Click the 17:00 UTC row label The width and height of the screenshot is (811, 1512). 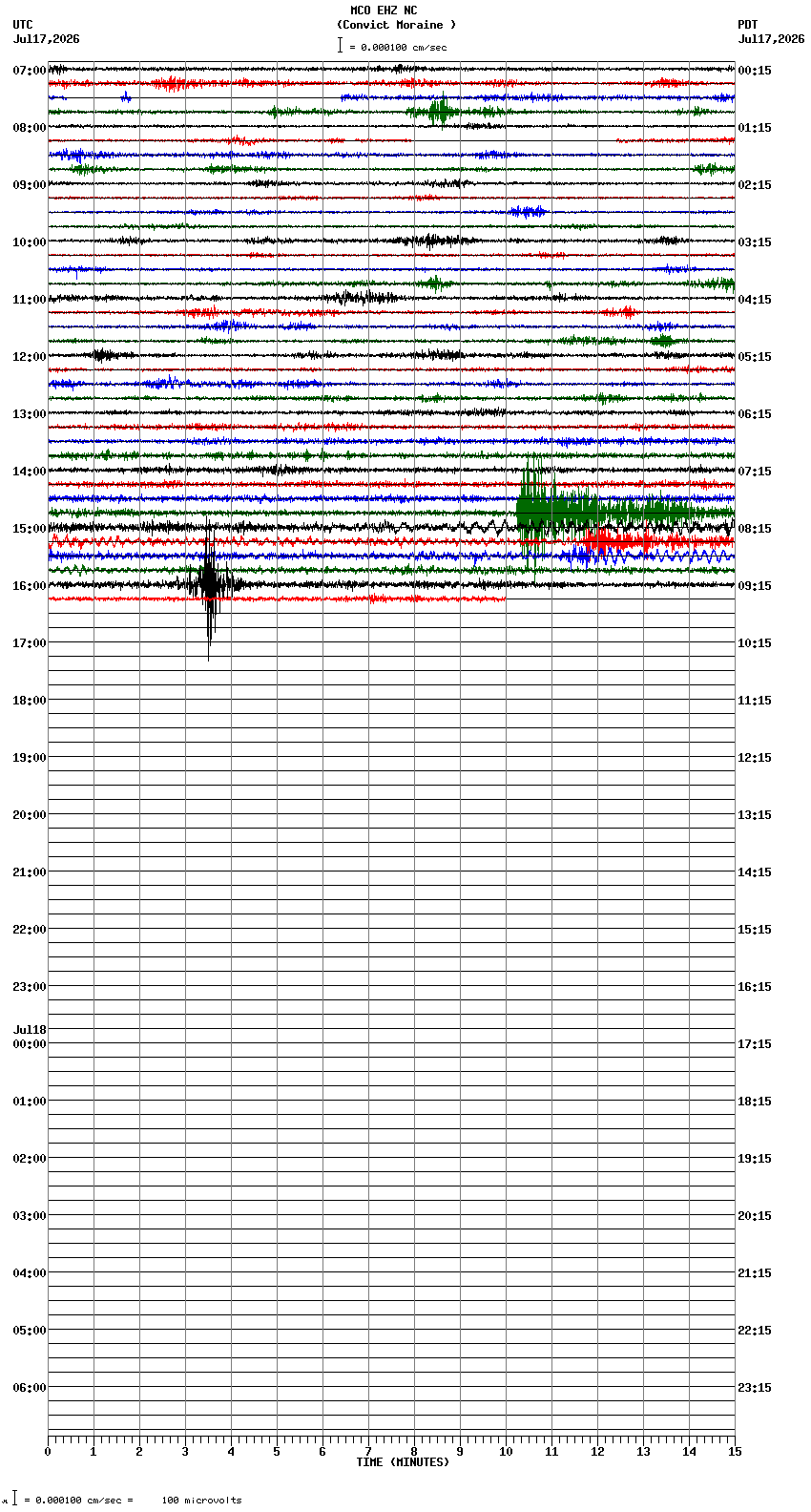tap(30, 643)
